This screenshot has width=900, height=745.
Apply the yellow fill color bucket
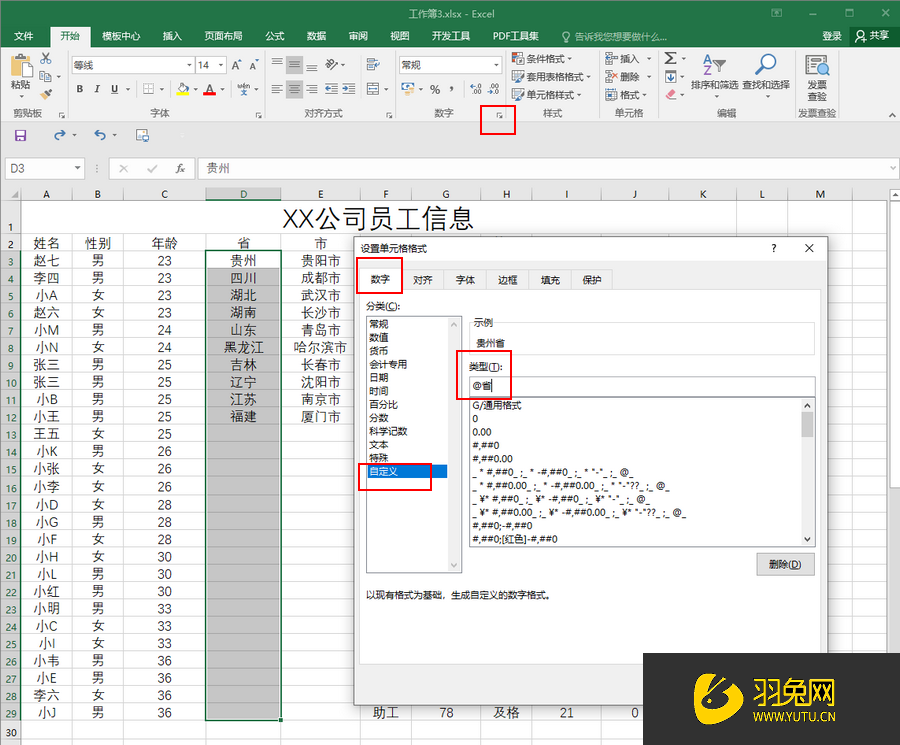pos(183,89)
